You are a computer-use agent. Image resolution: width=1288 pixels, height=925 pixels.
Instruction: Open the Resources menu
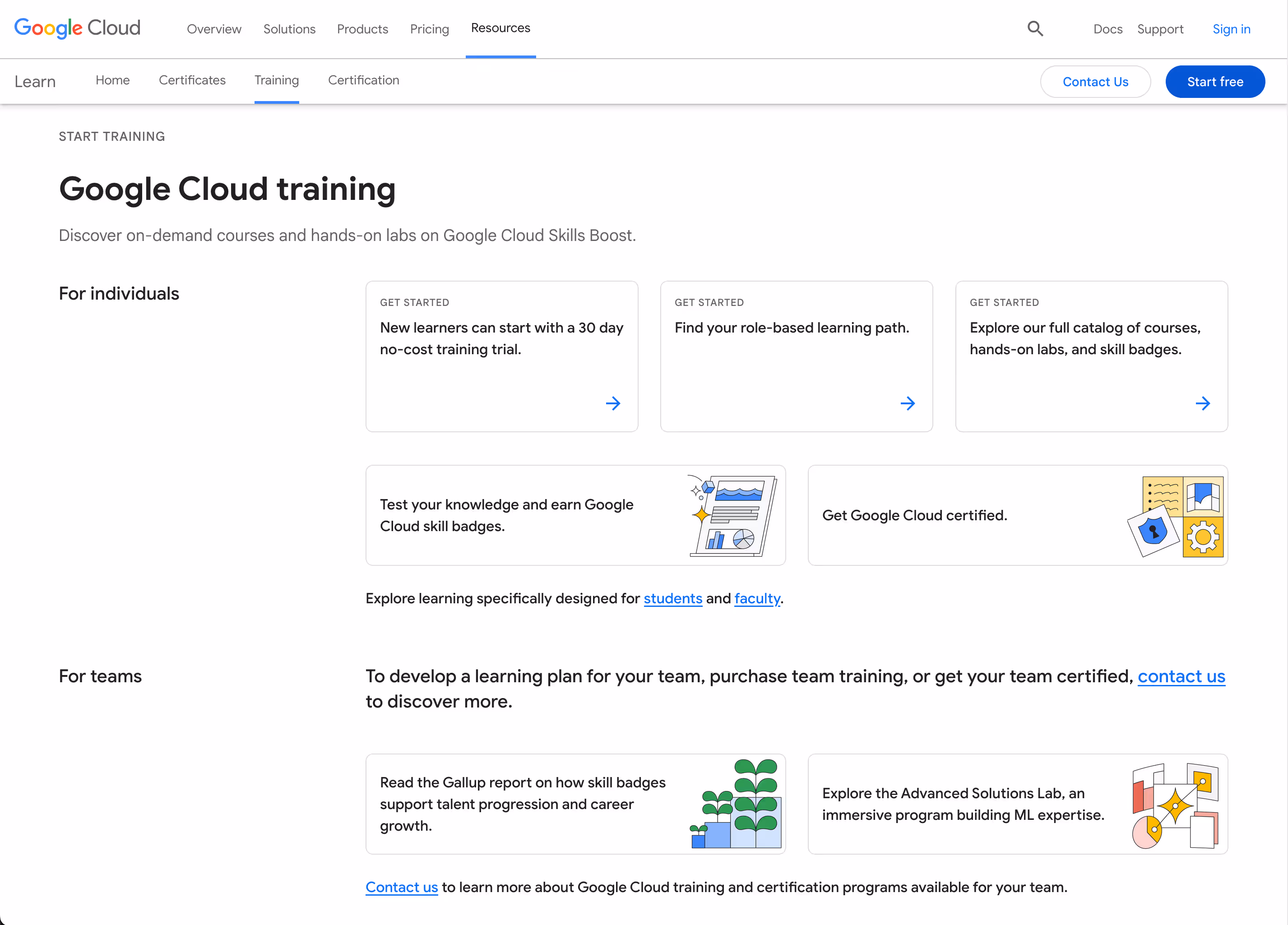pos(500,28)
